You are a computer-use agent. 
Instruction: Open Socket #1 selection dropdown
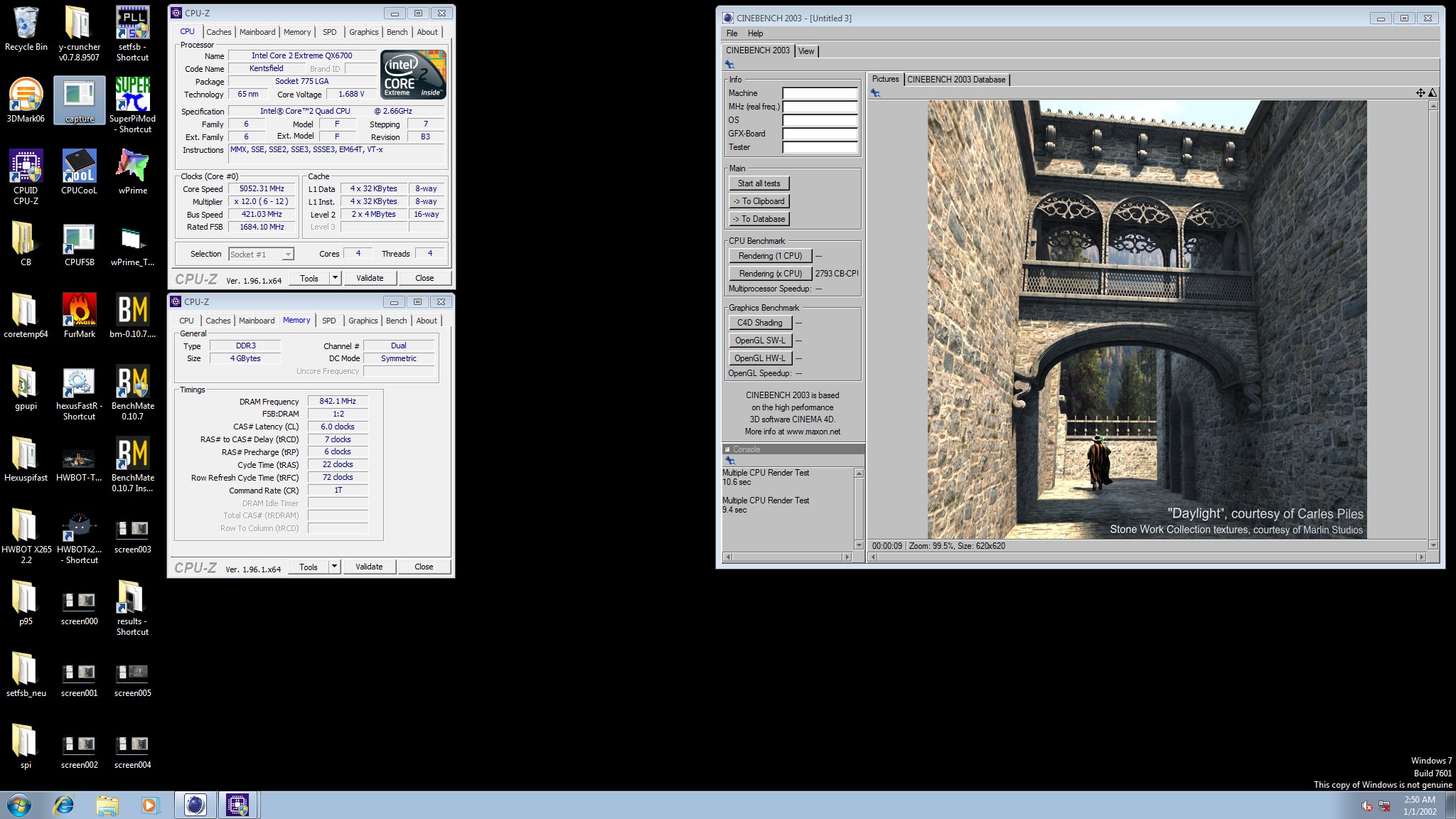coord(262,254)
